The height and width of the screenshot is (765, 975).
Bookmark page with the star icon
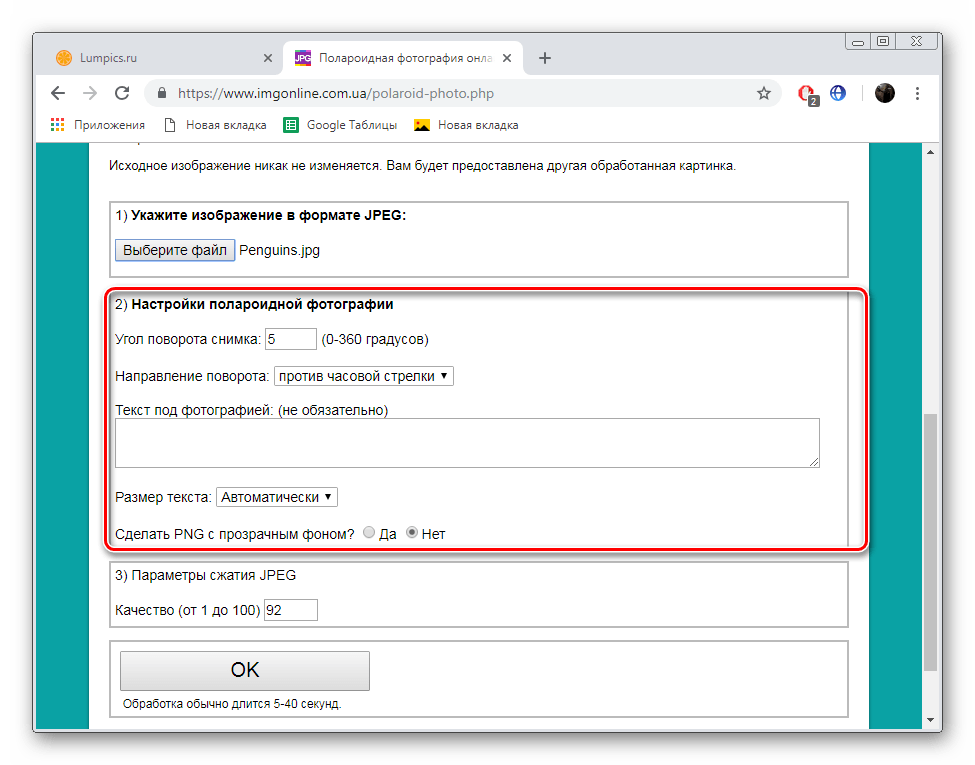[x=764, y=93]
